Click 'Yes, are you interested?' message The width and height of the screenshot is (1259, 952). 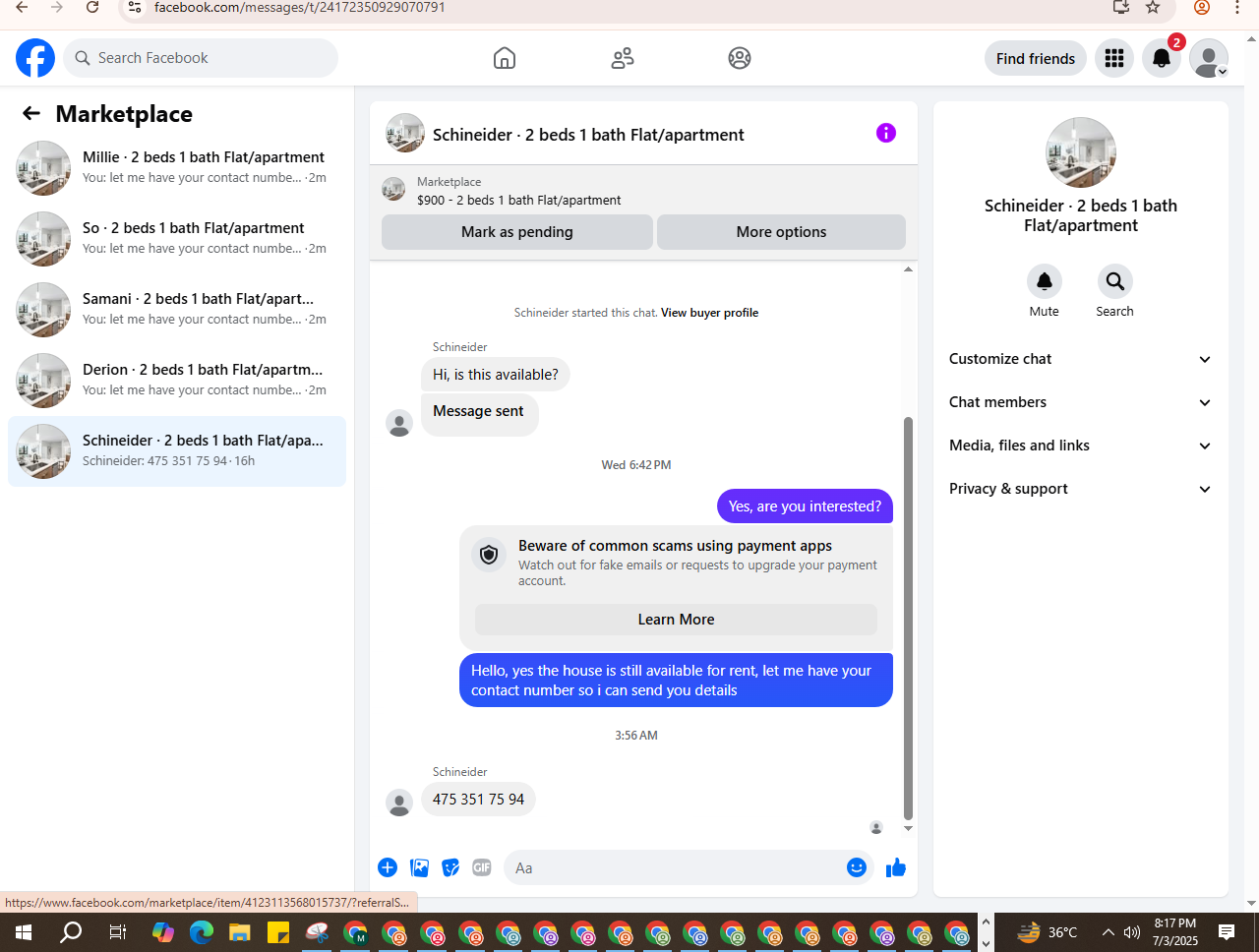click(x=805, y=506)
